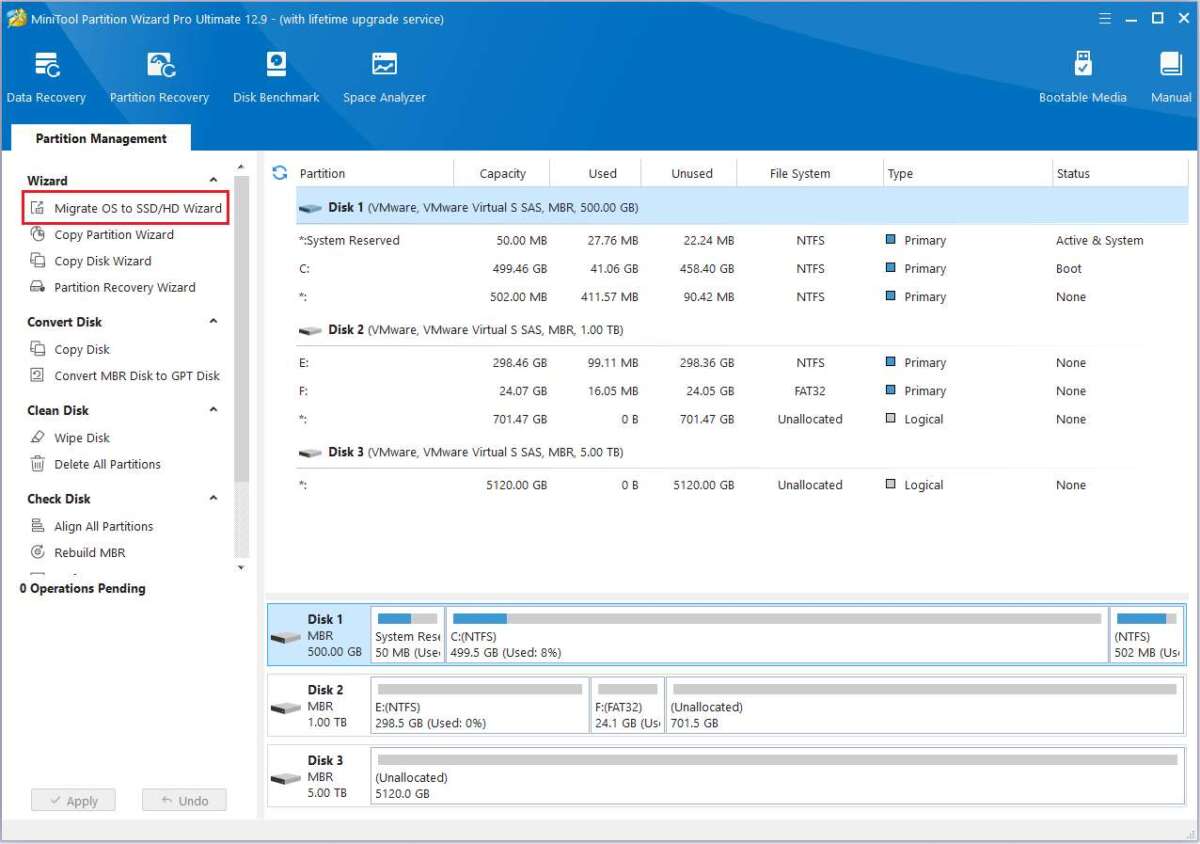This screenshot has width=1200, height=844.
Task: Sort by the Status column header
Action: (x=1120, y=173)
